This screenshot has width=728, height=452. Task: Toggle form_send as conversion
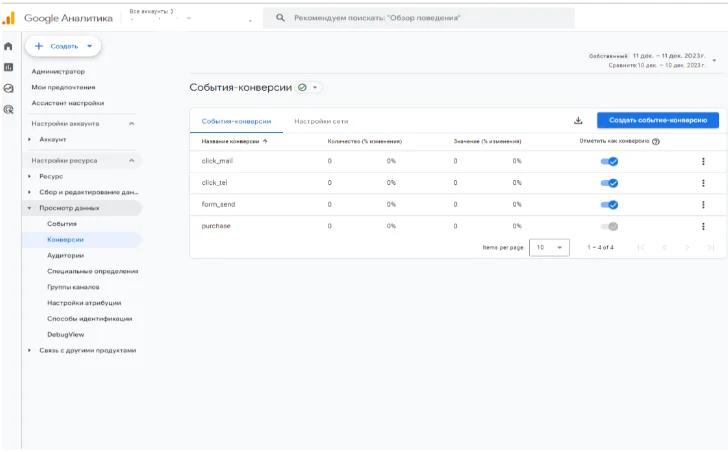[610, 205]
